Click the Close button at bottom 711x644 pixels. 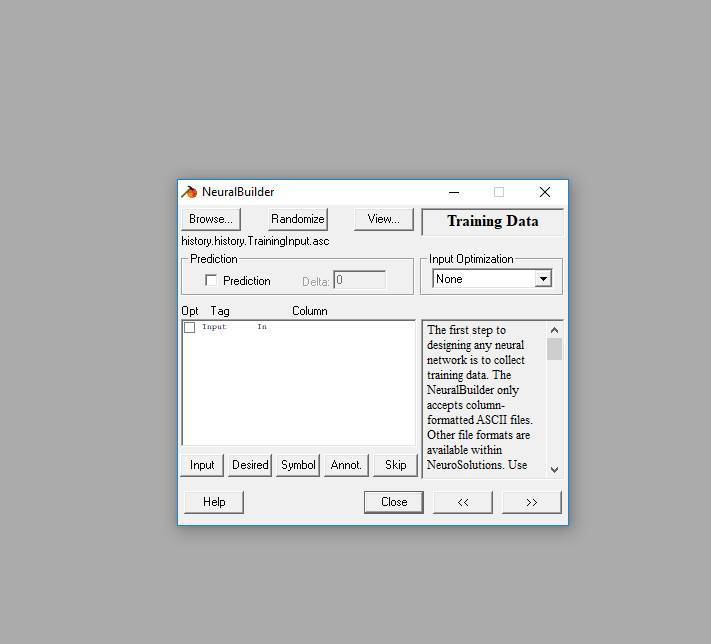coord(394,502)
